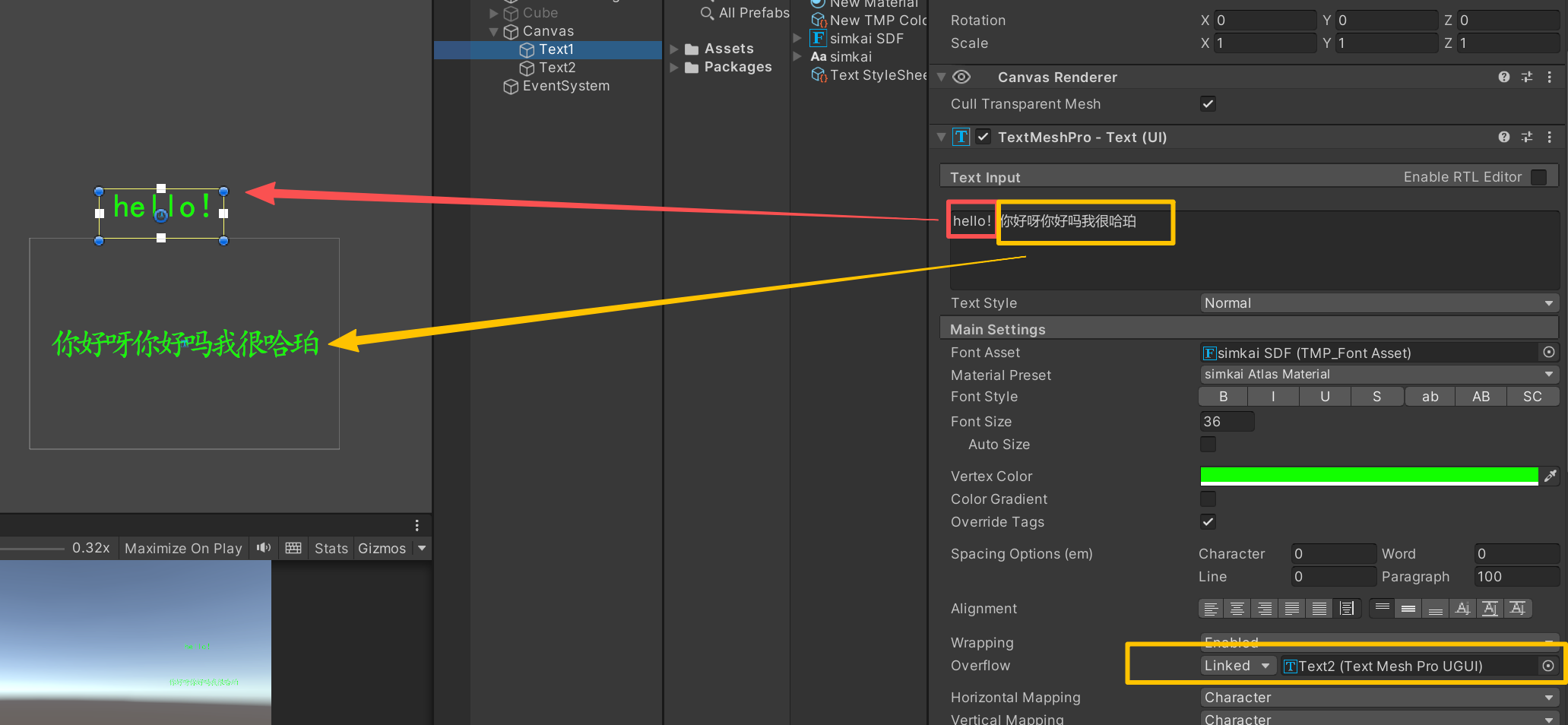The image size is (1568, 725).
Task: Open the Text Style Normal dropdown
Action: point(1377,302)
